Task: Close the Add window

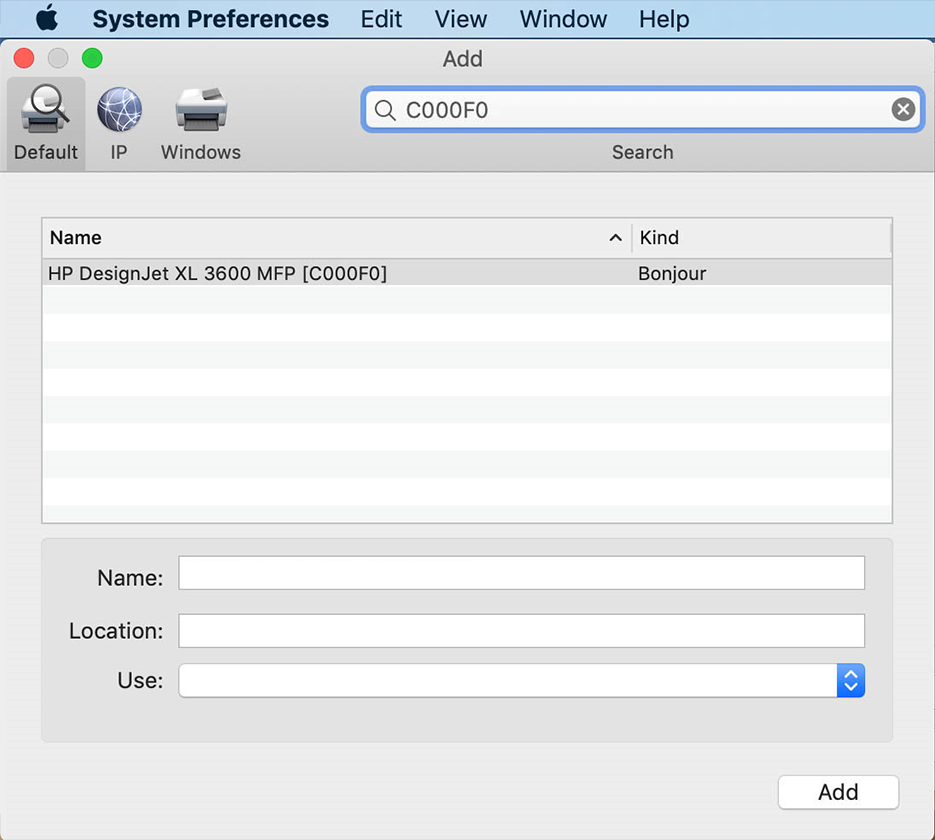Action: [x=24, y=58]
